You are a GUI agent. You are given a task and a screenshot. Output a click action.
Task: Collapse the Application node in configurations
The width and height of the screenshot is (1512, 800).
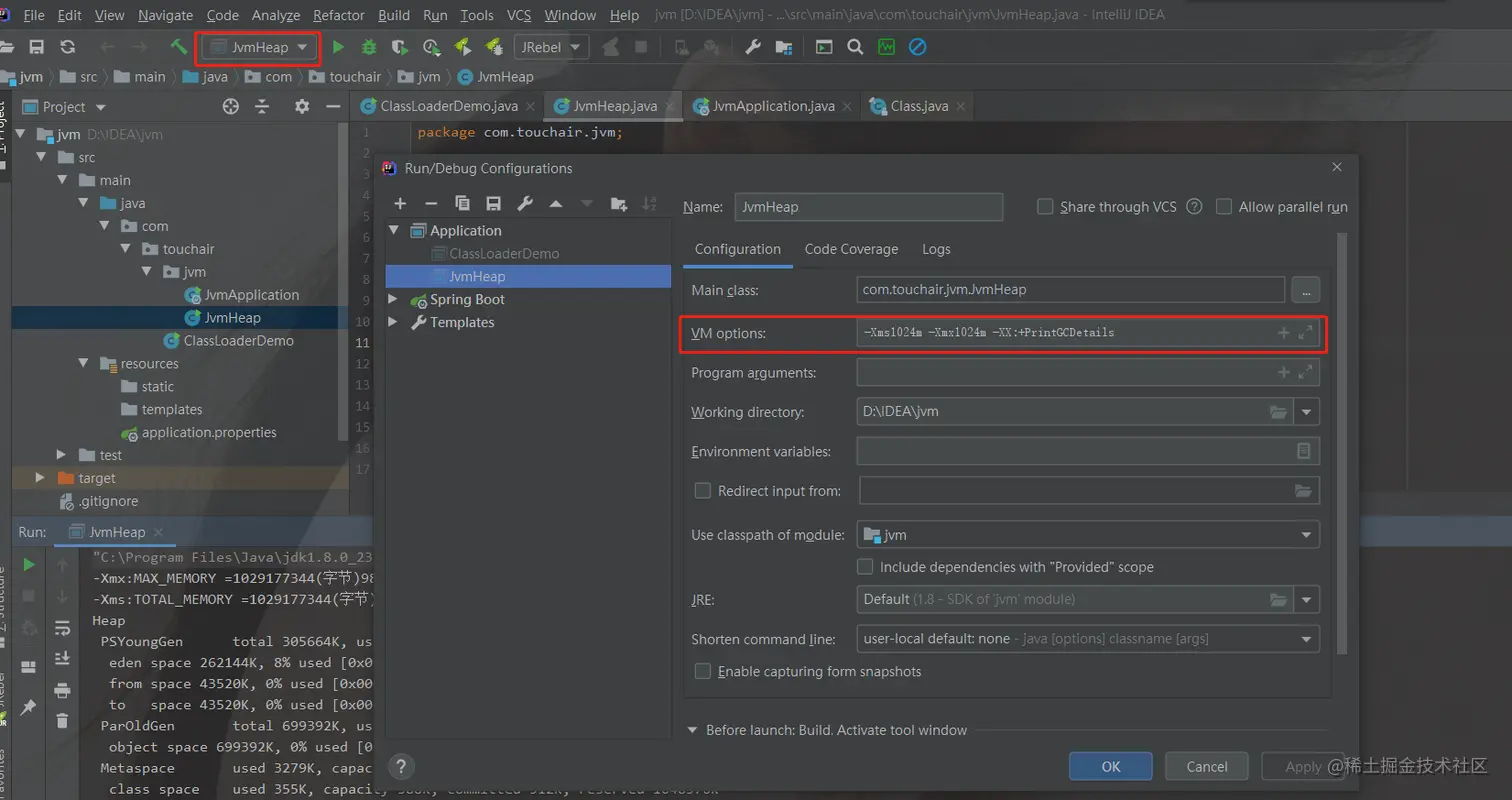(393, 231)
